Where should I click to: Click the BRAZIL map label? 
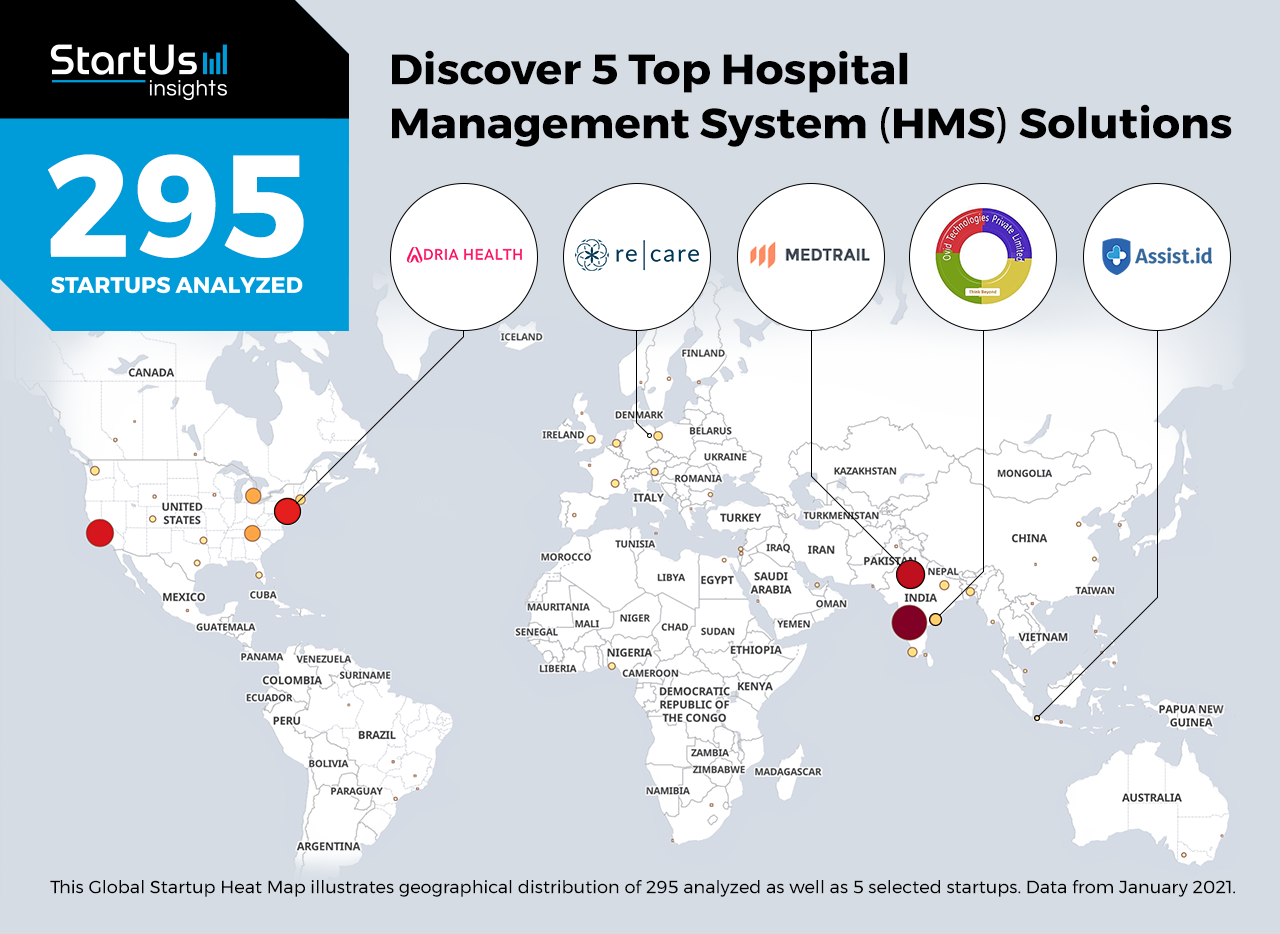coord(377,735)
